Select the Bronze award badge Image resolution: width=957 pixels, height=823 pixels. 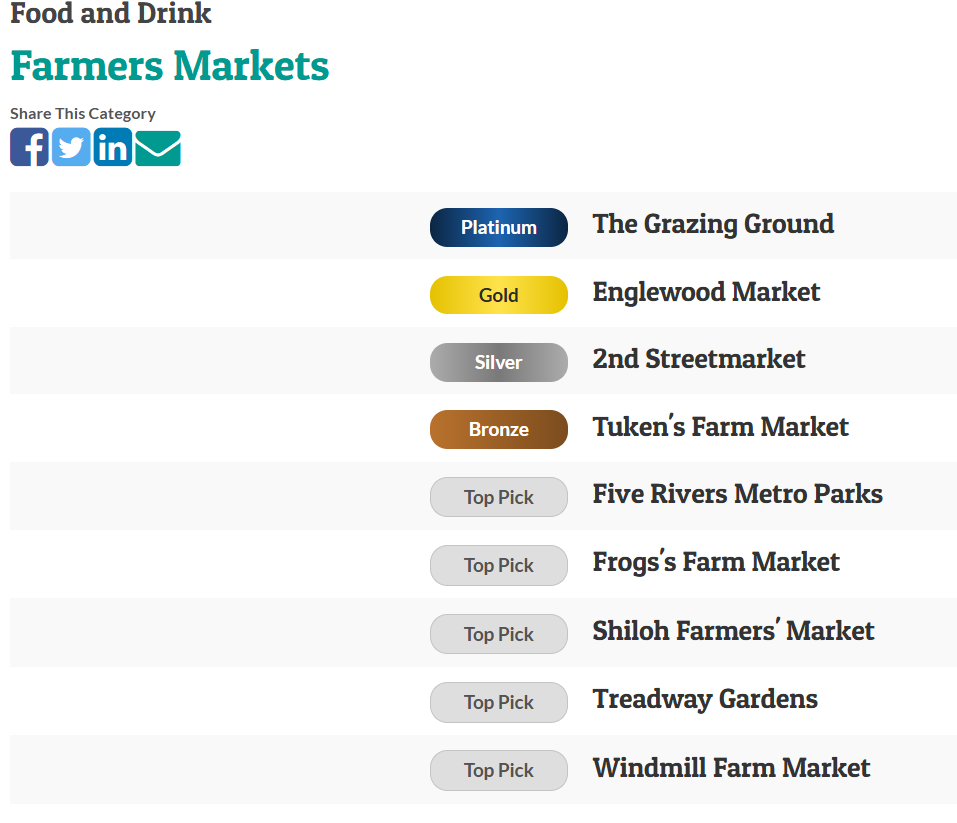click(x=498, y=429)
